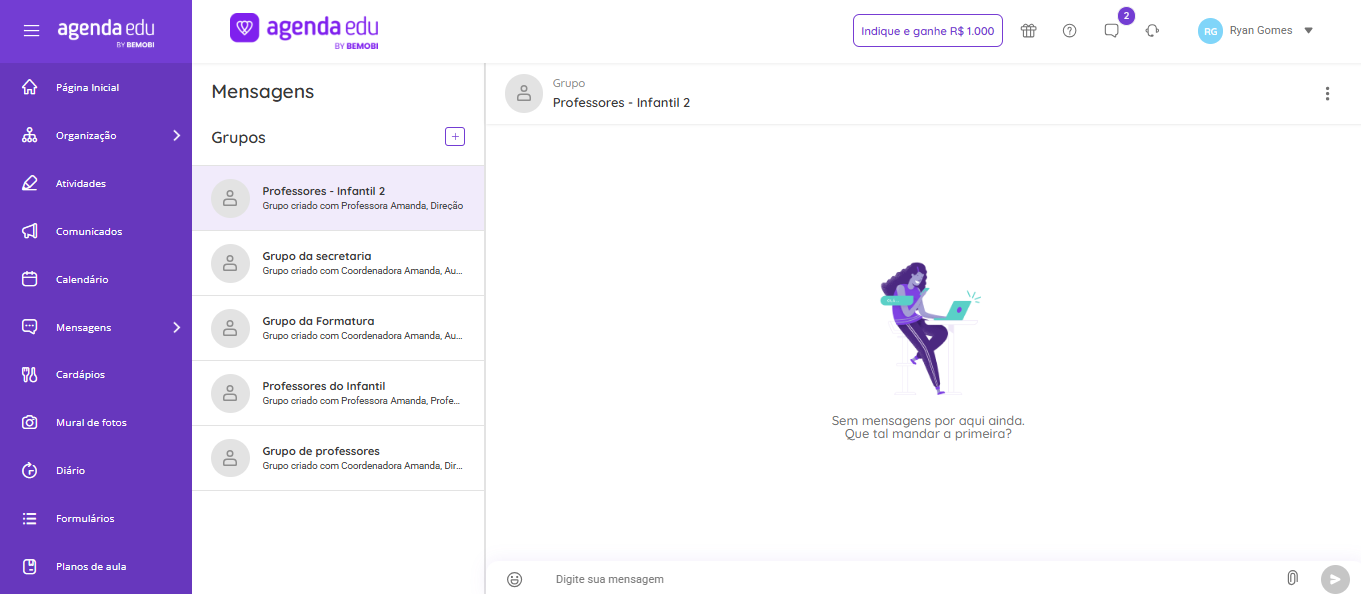
Task: Click the send message arrow button
Action: pyautogui.click(x=1335, y=579)
